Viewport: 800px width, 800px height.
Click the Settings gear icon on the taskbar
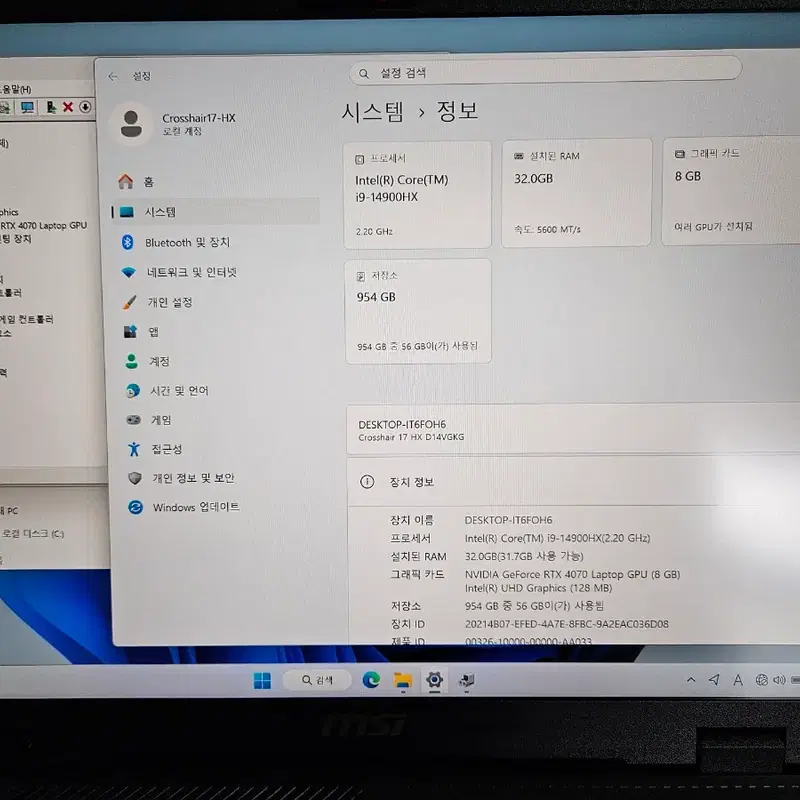(x=434, y=681)
